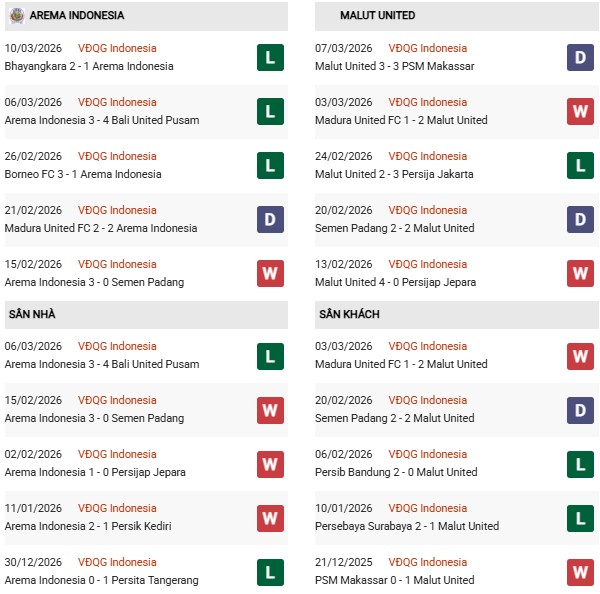Click the D badge for Malut United vs PSM Makassar
Image resolution: width=600 pixels, height=594 pixels.
tap(580, 57)
